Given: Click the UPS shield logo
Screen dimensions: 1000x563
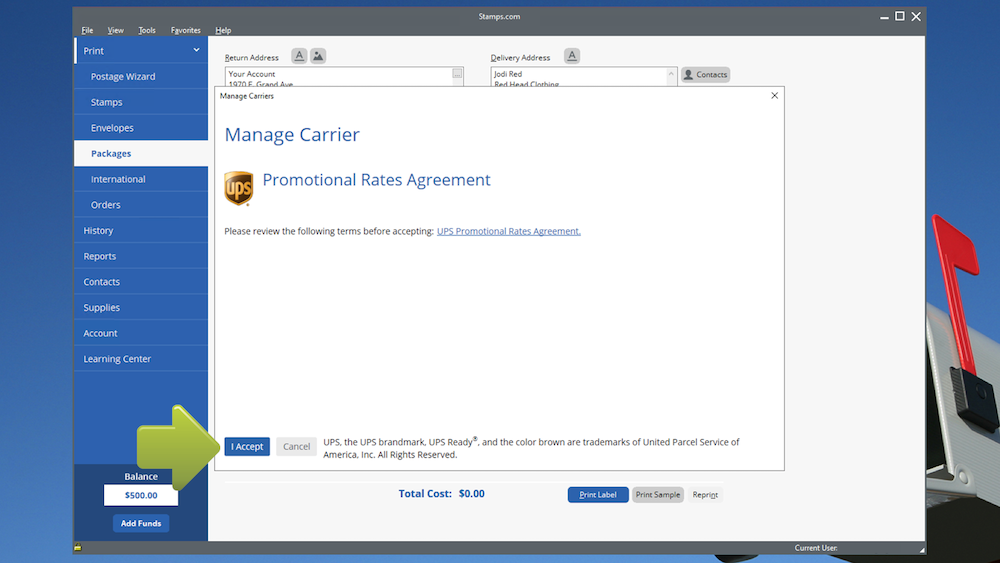Looking at the screenshot, I should pos(238,187).
